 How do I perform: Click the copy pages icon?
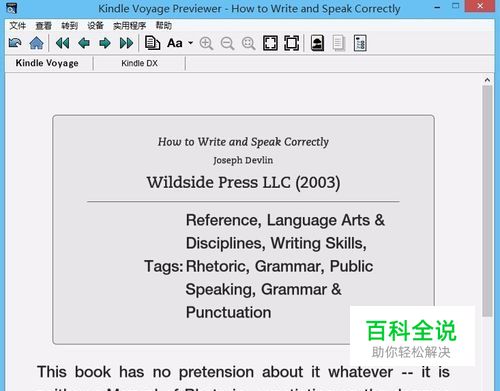point(152,43)
